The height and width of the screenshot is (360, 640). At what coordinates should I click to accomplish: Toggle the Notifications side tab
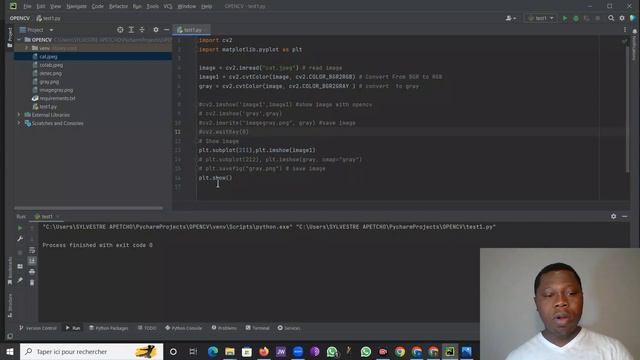point(634,45)
